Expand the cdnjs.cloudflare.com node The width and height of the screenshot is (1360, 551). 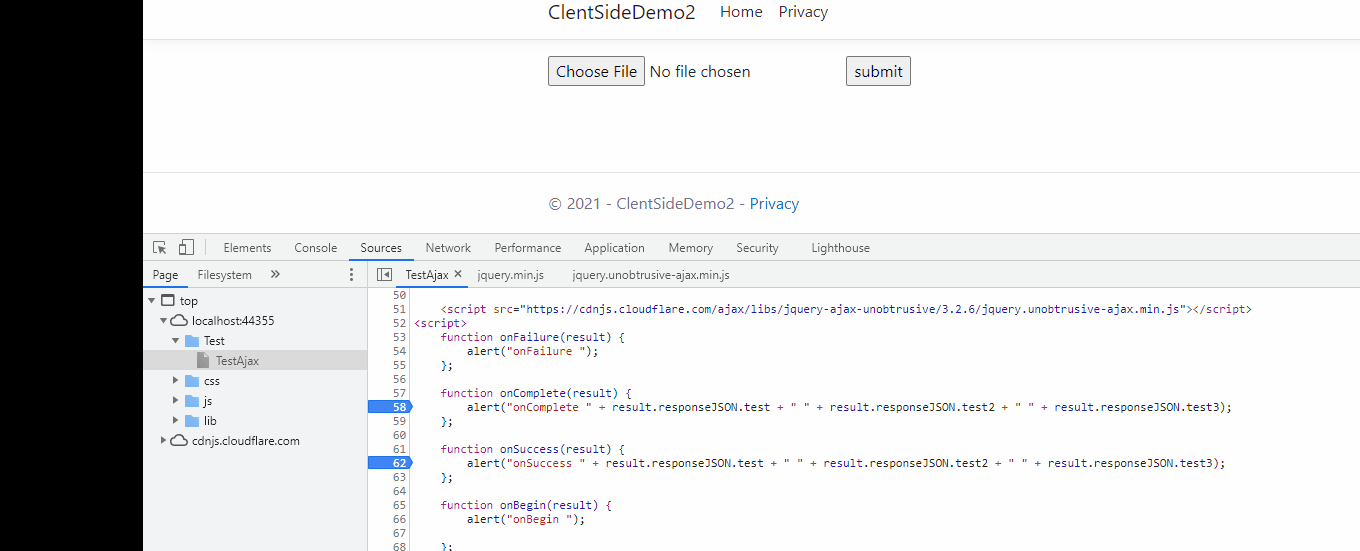tap(163, 440)
